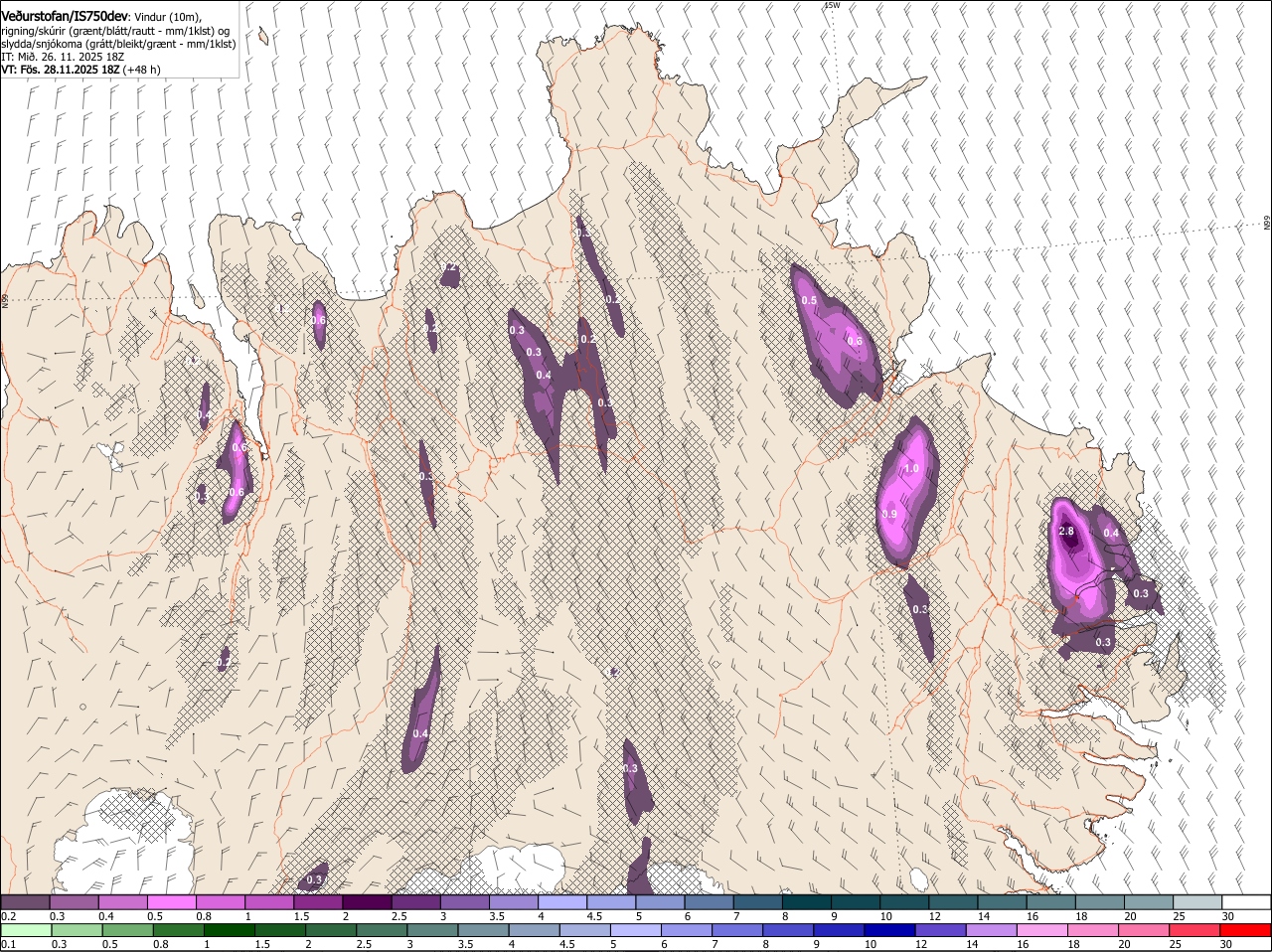The image size is (1272, 952).
Task: Click the 1.0 precipitation value on the map
Action: coord(910,468)
